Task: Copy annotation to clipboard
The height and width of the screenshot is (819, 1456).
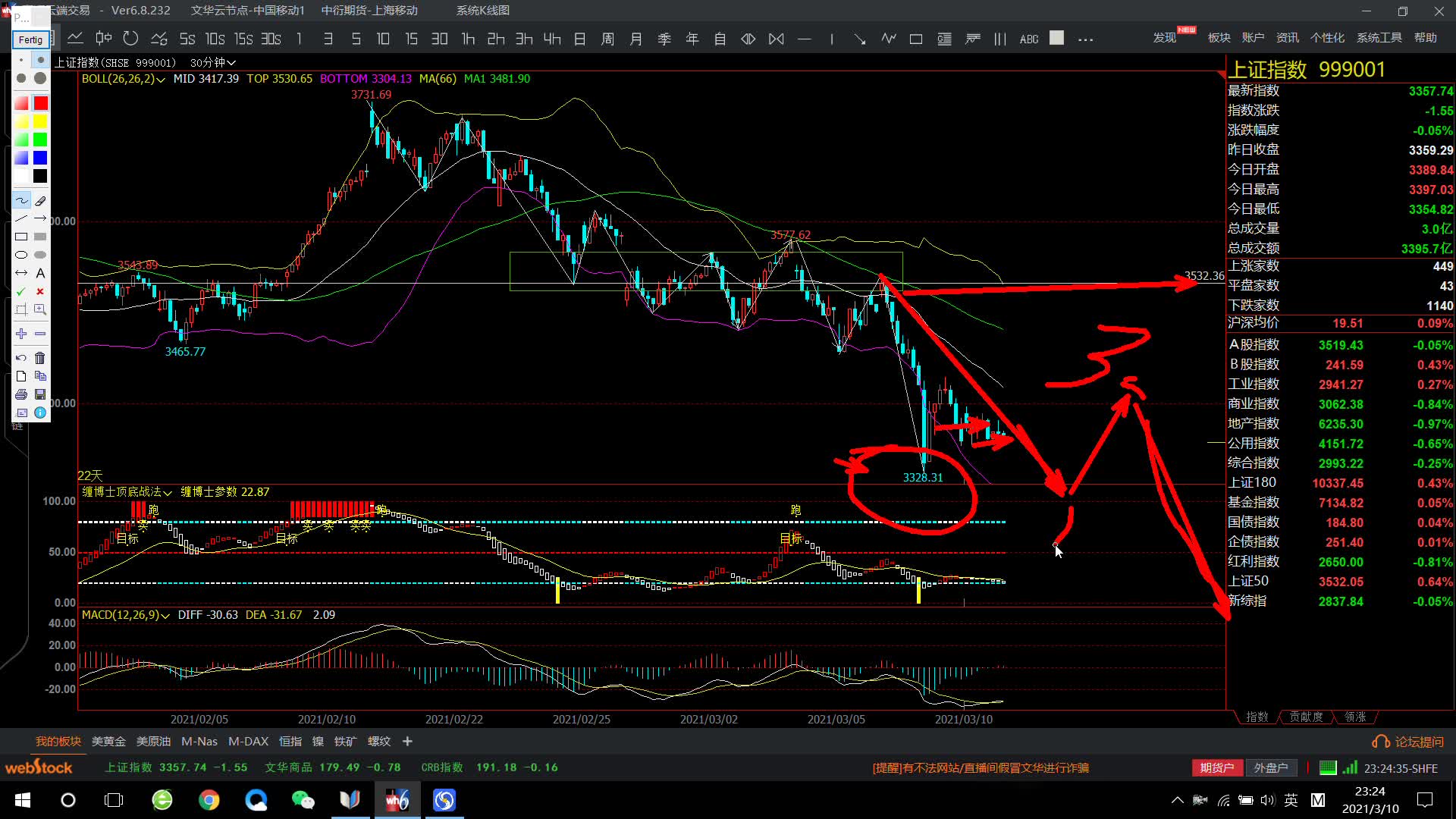Action: coord(40,376)
